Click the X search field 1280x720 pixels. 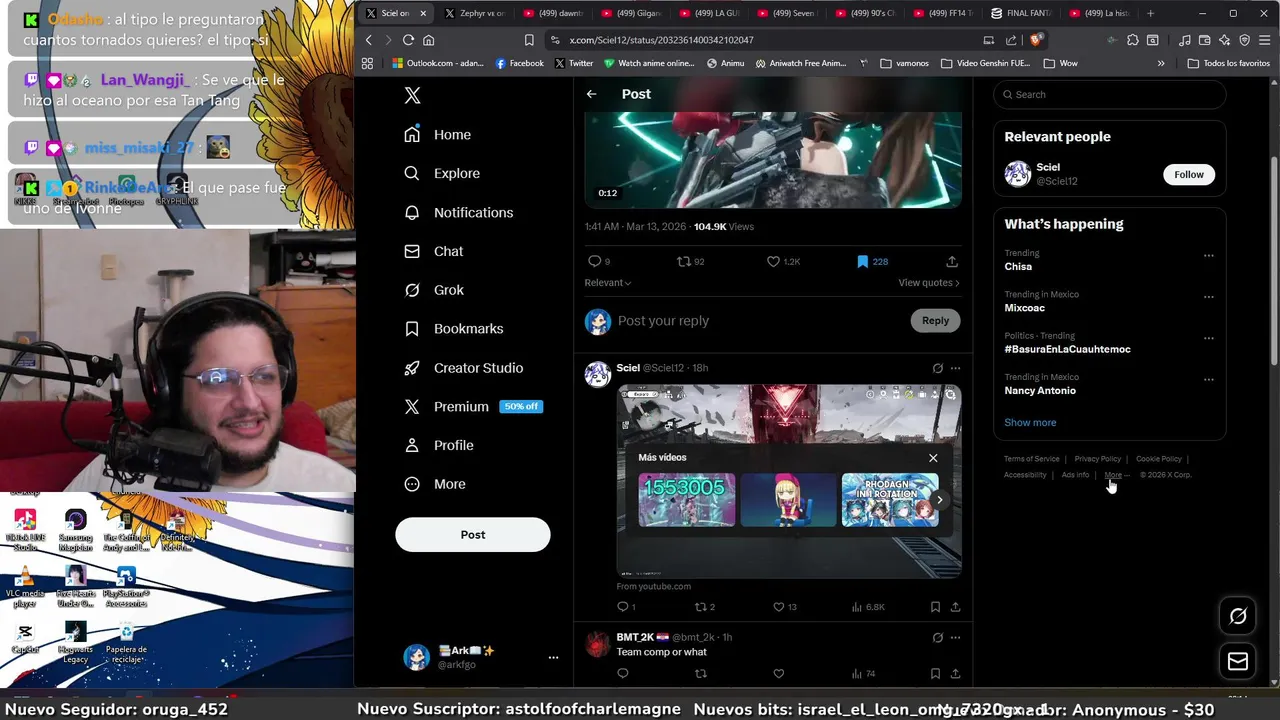pyautogui.click(x=1110, y=95)
